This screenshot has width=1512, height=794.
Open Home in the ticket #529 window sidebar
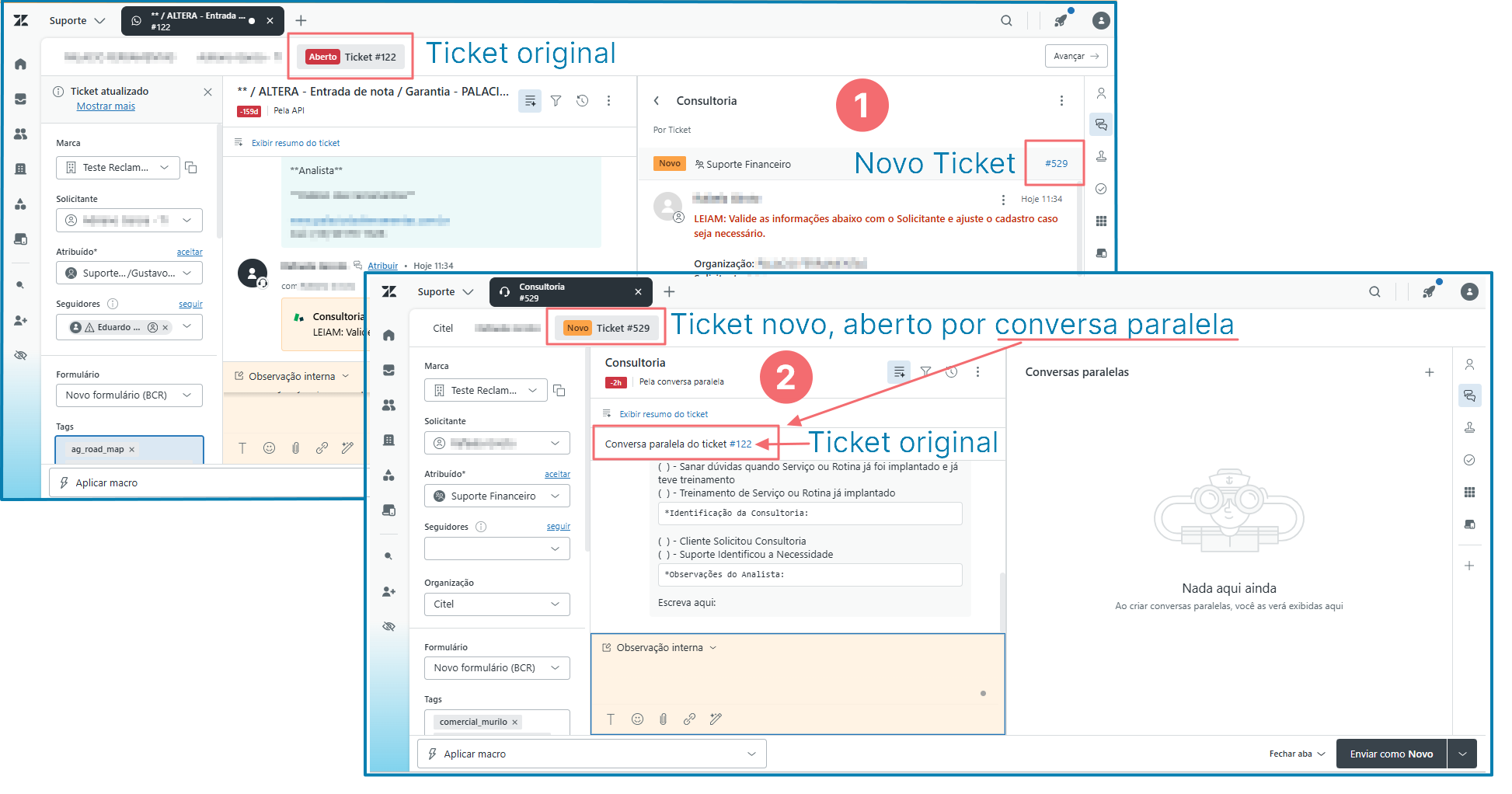(x=389, y=335)
